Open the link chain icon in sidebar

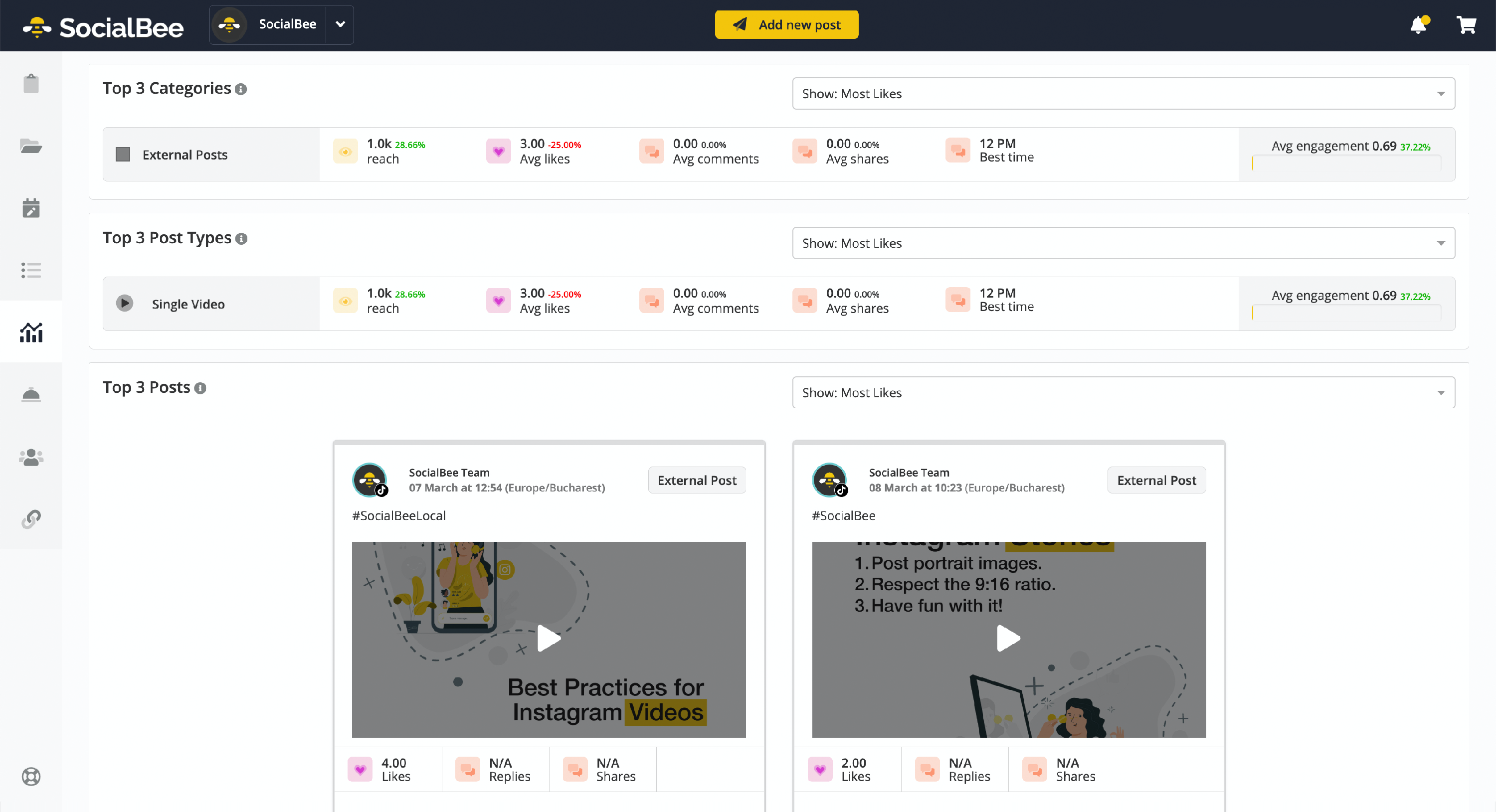point(31,519)
